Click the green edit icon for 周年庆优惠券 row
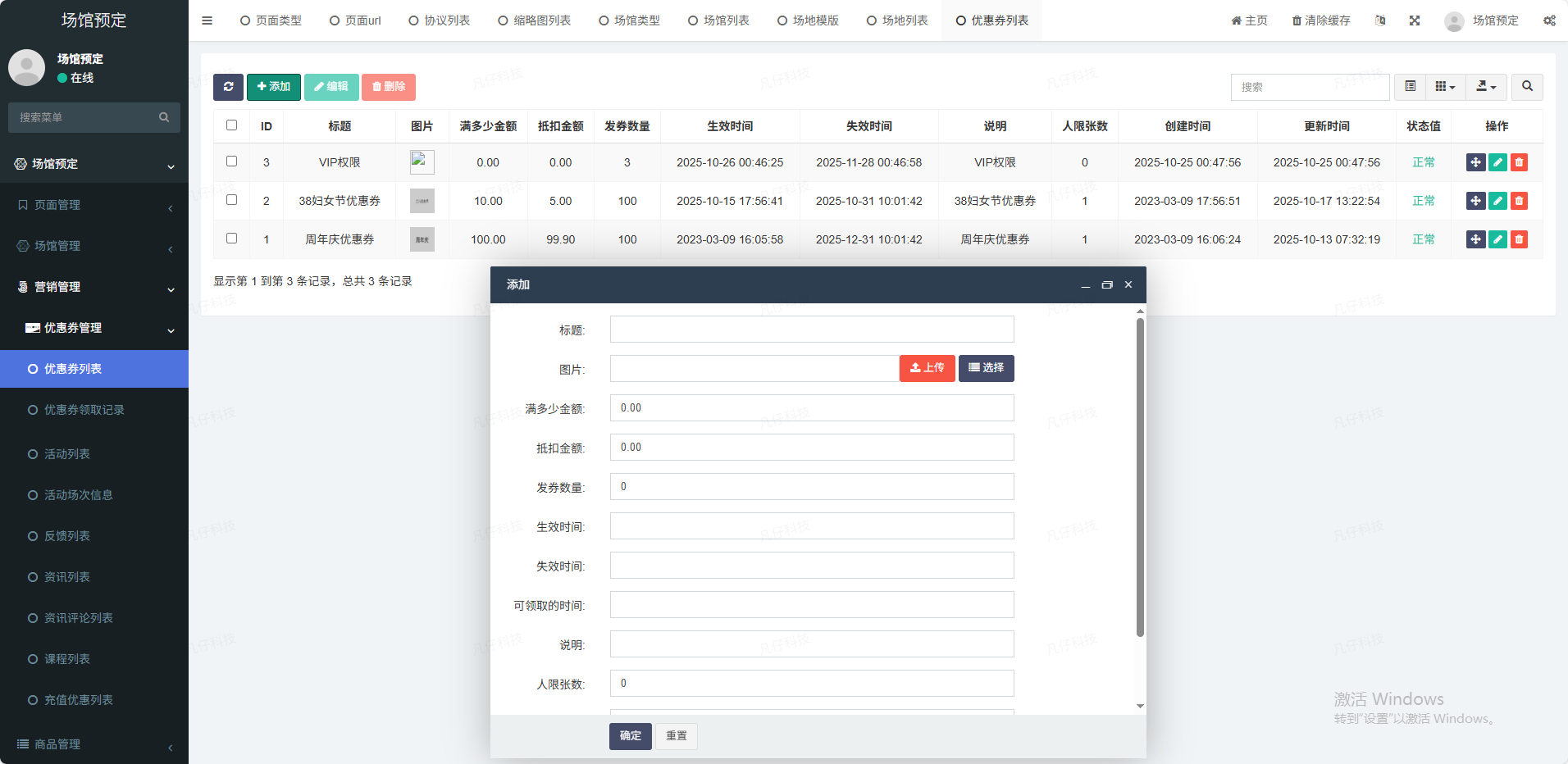The width and height of the screenshot is (1568, 764). [x=1497, y=239]
